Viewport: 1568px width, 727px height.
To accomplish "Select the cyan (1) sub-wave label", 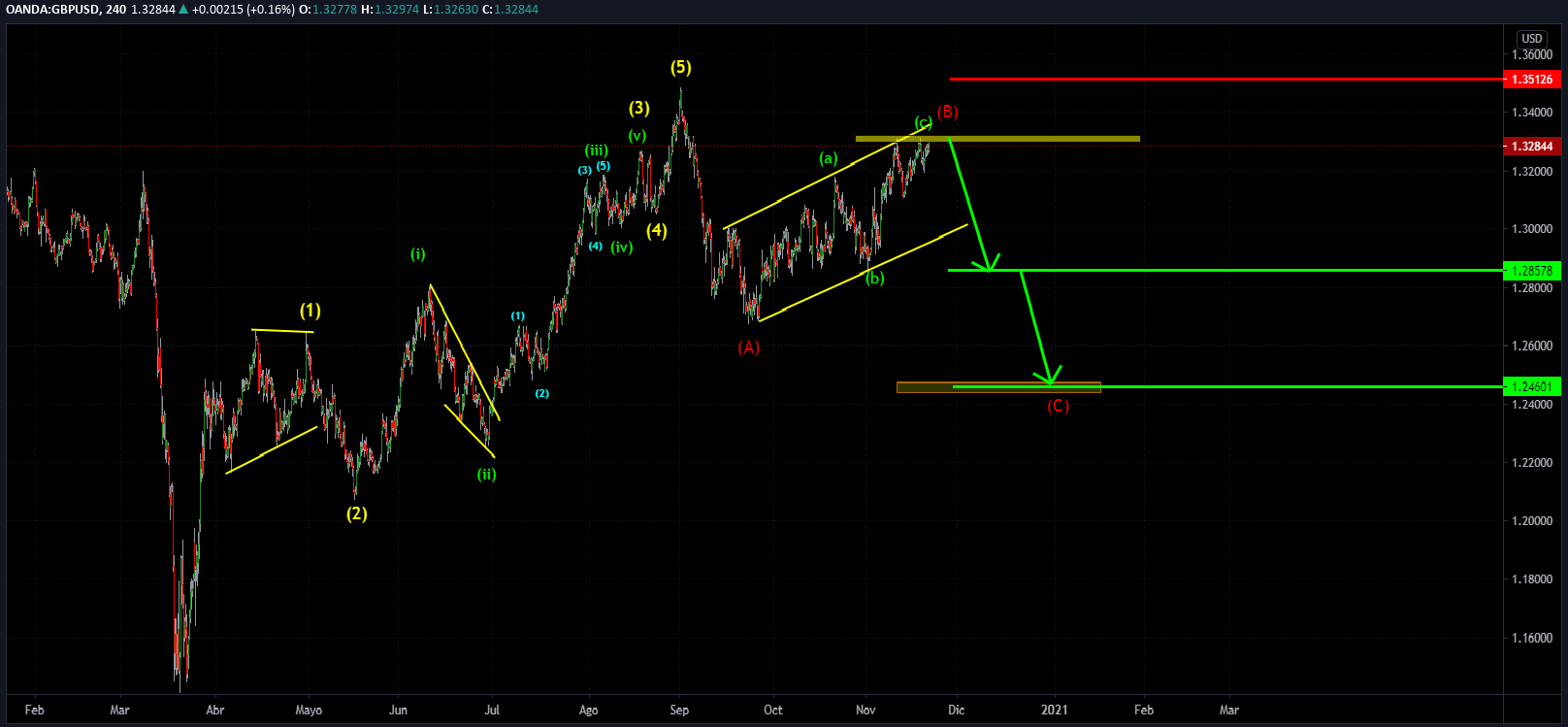I will point(518,316).
